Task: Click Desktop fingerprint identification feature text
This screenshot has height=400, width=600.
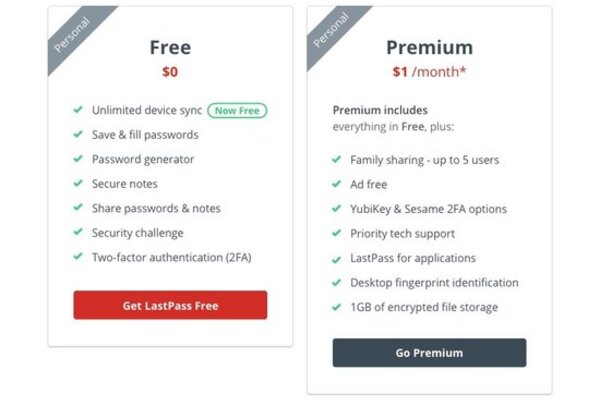Action: 434,282
